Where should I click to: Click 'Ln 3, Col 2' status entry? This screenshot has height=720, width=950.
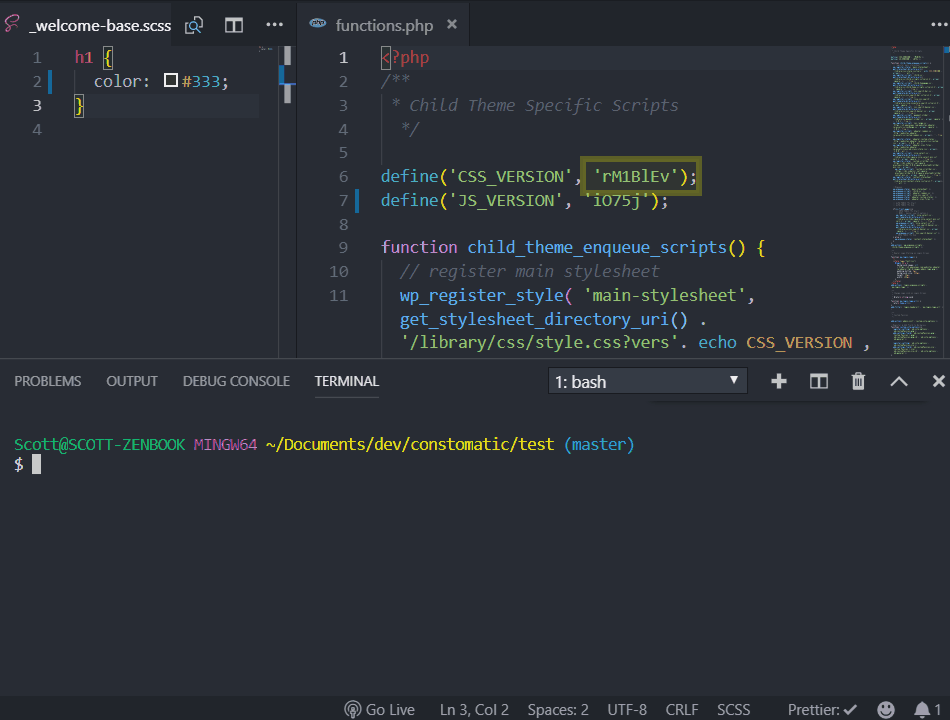click(474, 709)
